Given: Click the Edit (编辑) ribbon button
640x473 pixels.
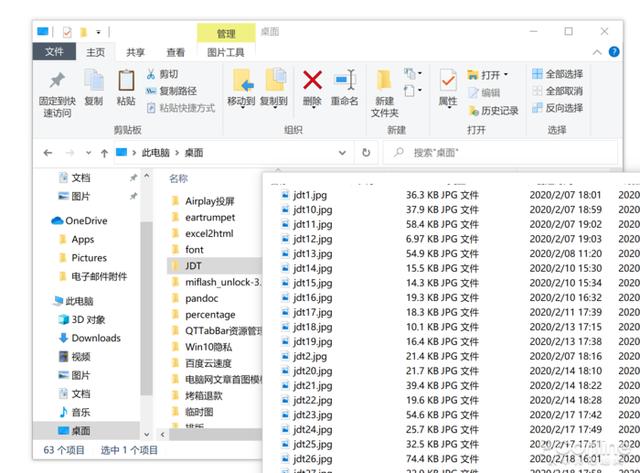Looking at the screenshot, I should click(x=484, y=93).
